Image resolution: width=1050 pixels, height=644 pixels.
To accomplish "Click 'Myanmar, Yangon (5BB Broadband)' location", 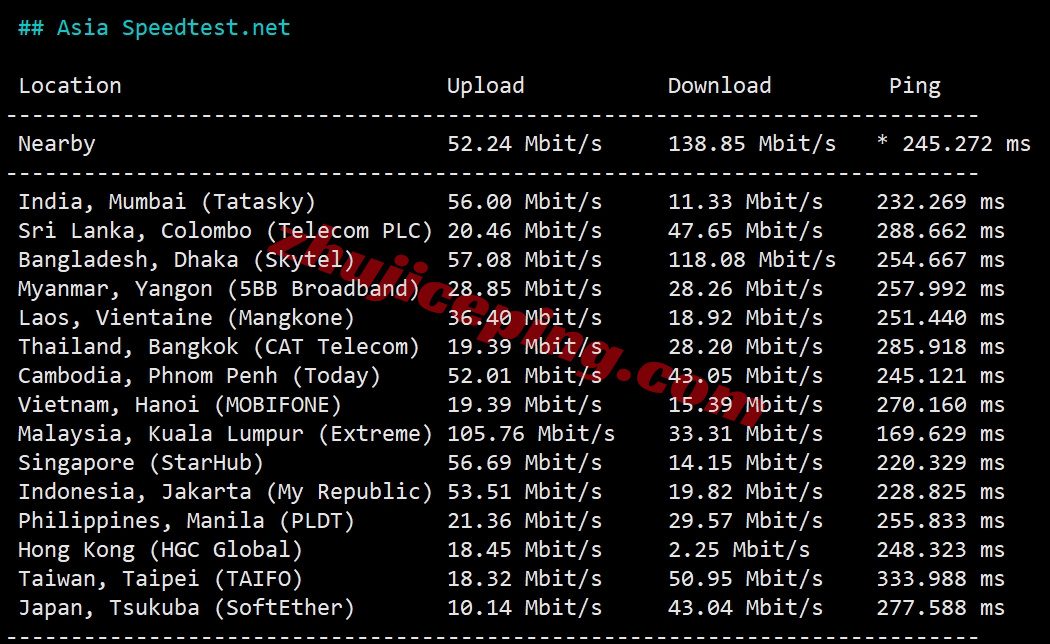I will [219, 289].
